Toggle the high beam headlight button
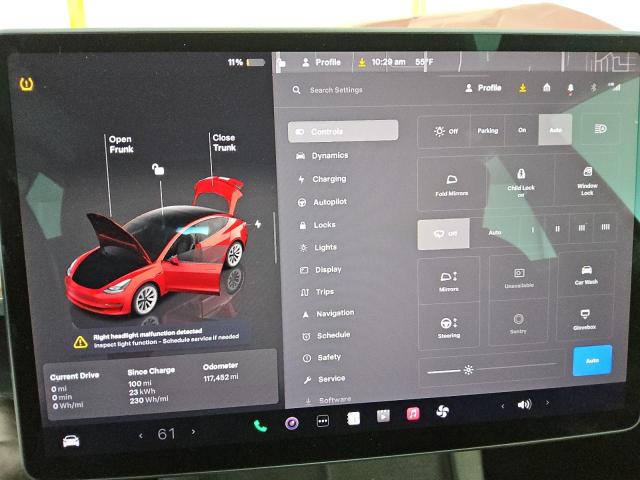This screenshot has width=640, height=480. coord(600,129)
